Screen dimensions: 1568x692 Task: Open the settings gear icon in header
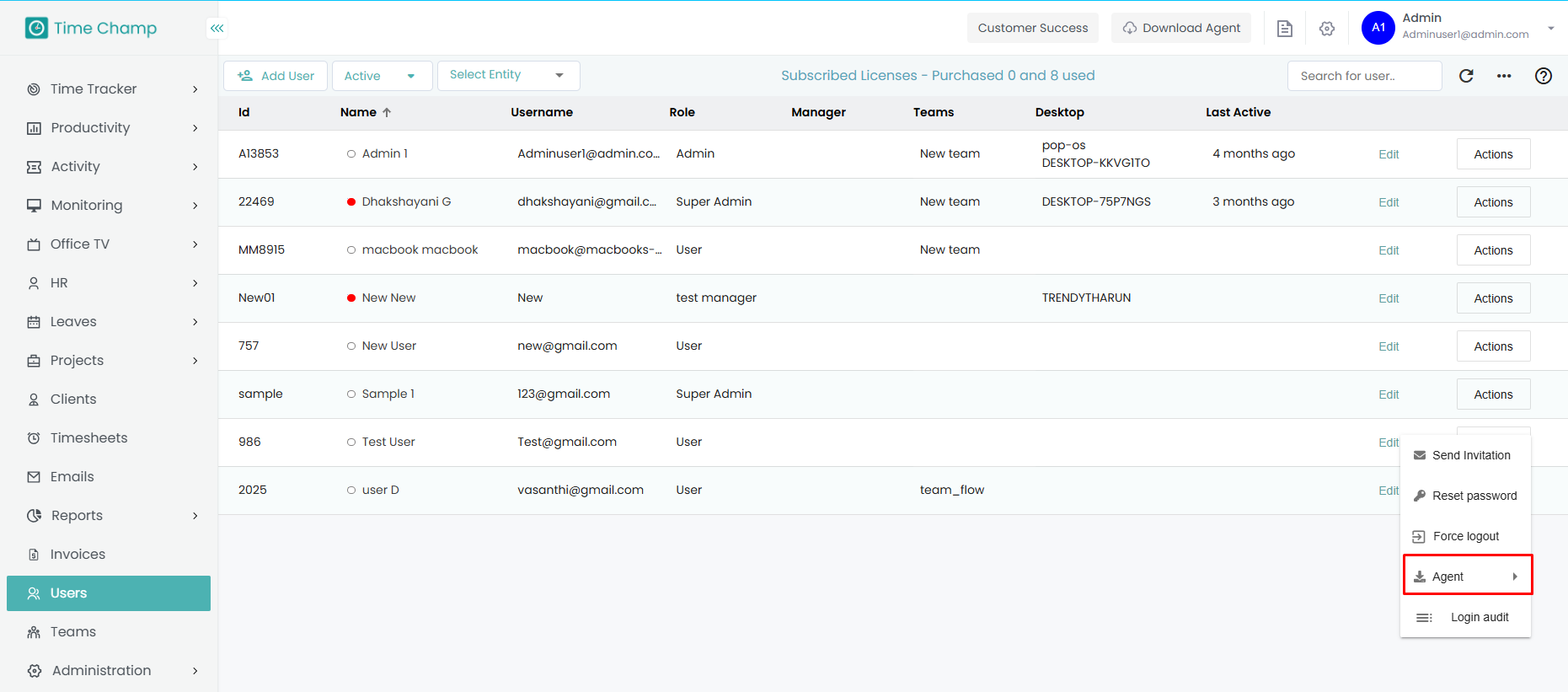[1326, 29]
